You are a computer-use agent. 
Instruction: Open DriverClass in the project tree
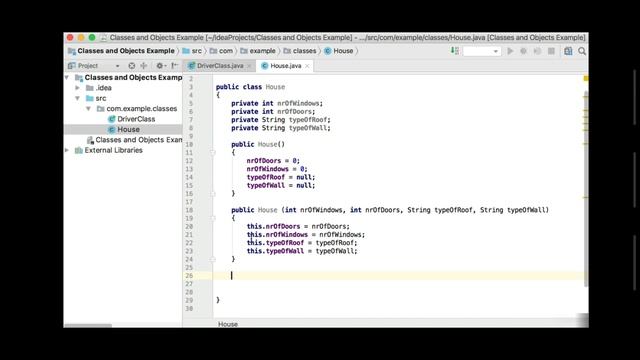coord(131,119)
